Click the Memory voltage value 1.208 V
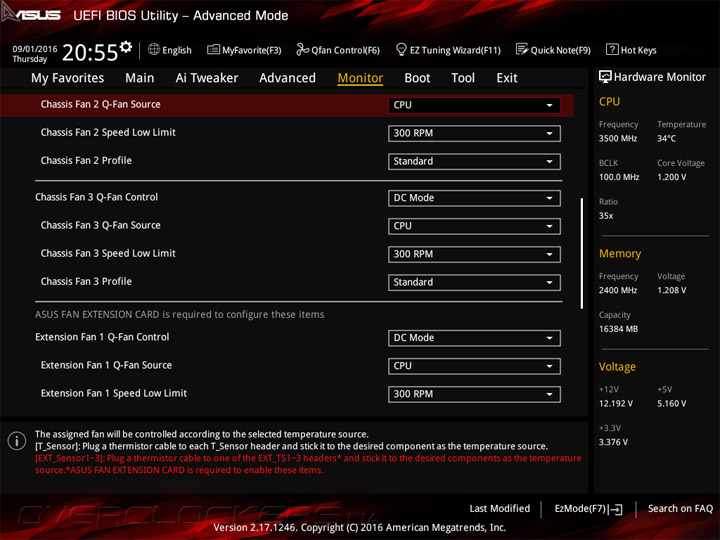 point(671,290)
